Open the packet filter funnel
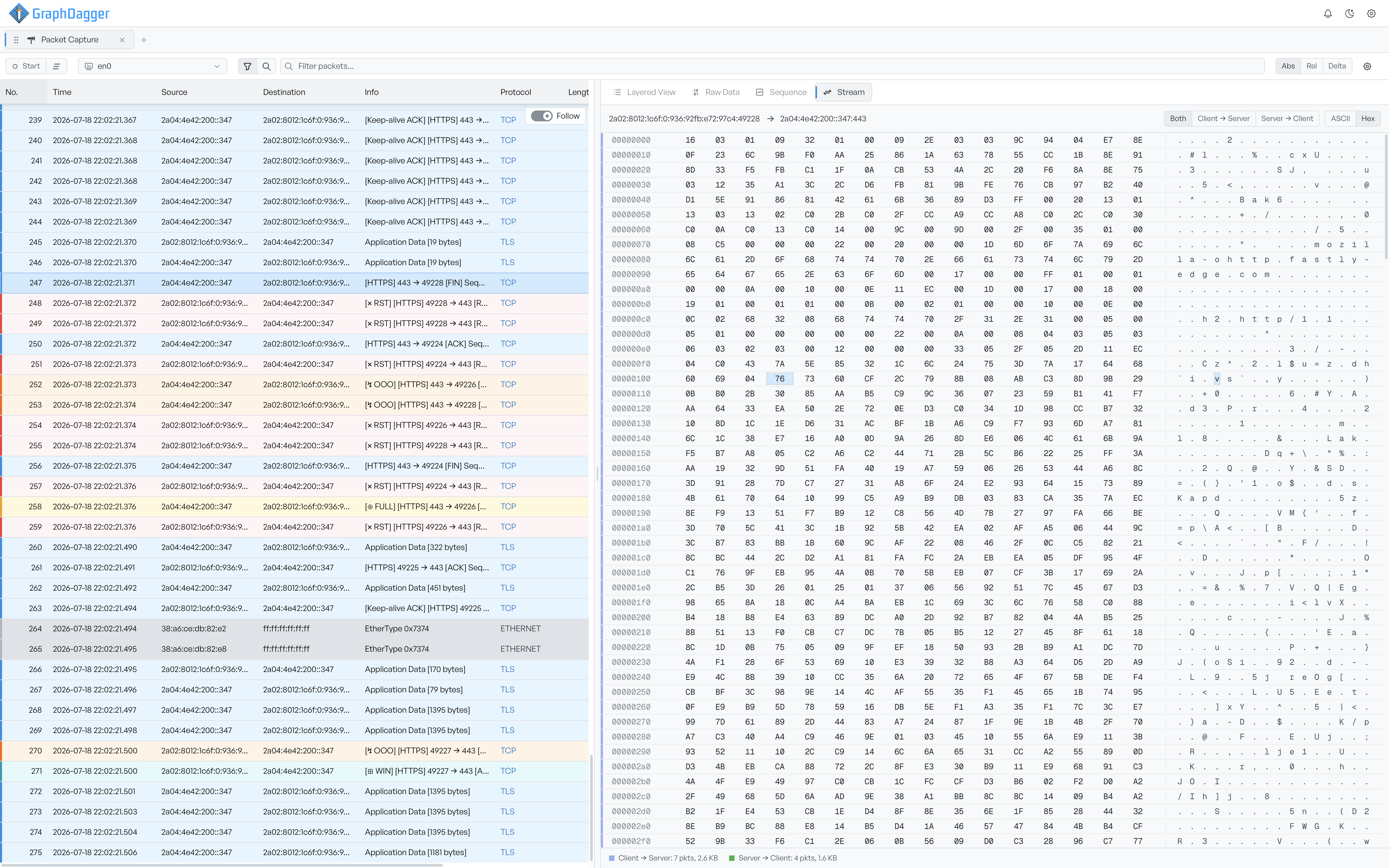The width and height of the screenshot is (1389, 868). coord(247,66)
